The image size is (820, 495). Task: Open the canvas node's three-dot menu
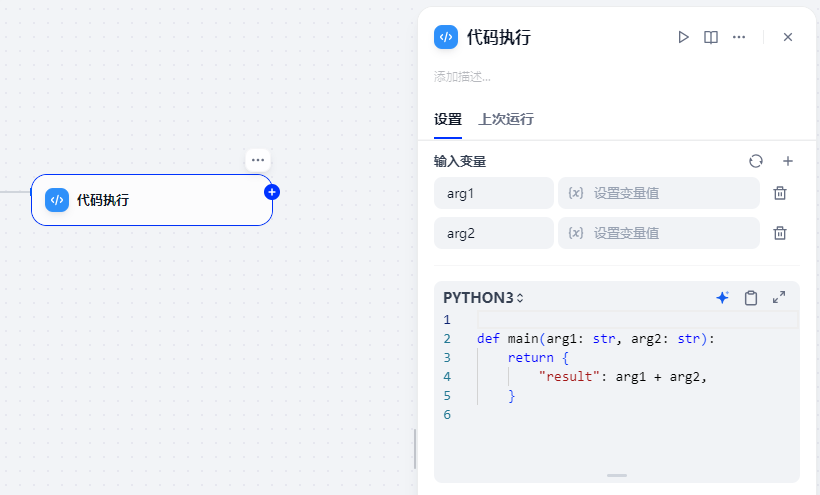pyautogui.click(x=258, y=160)
